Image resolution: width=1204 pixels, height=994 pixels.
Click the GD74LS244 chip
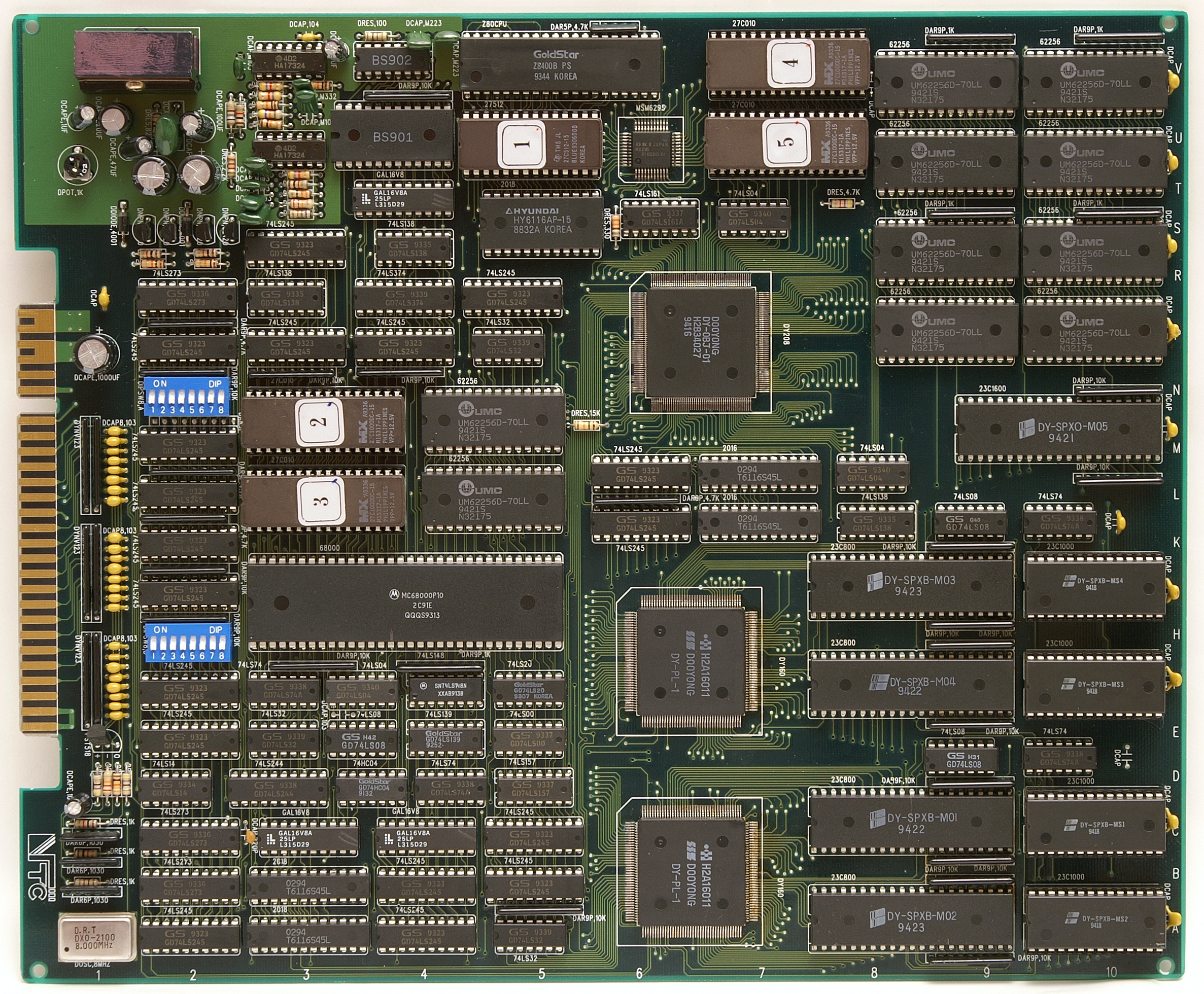coord(279,789)
